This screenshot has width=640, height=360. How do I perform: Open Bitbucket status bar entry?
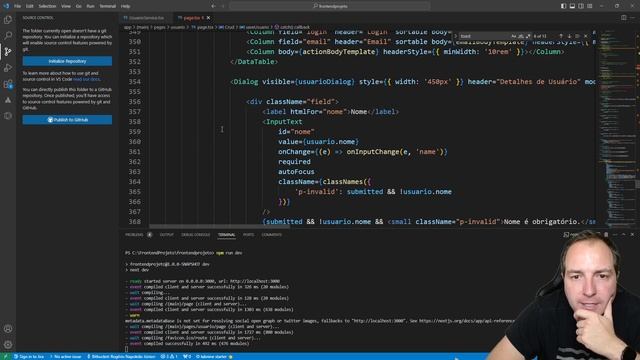point(121,357)
